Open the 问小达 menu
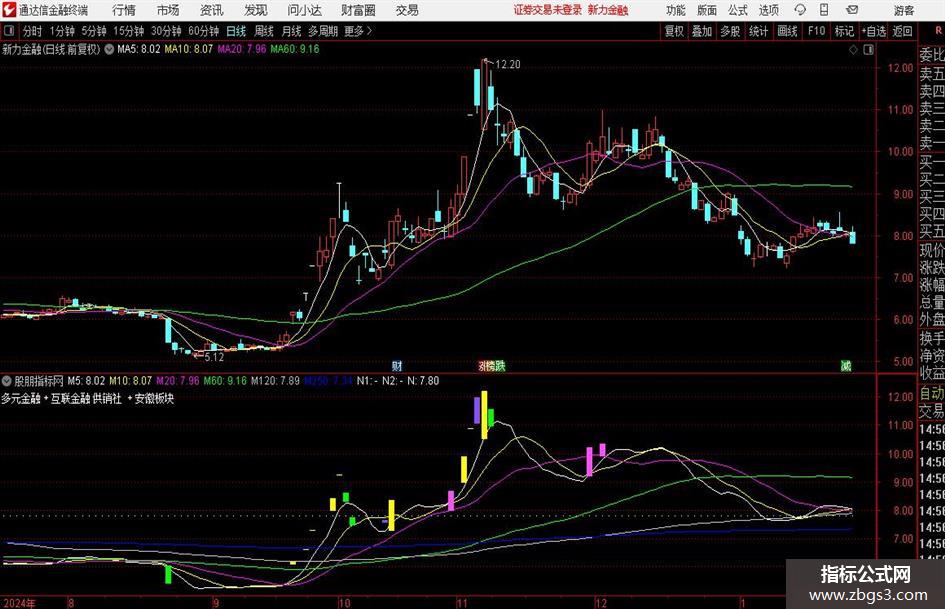The width and height of the screenshot is (945, 609). (x=304, y=10)
